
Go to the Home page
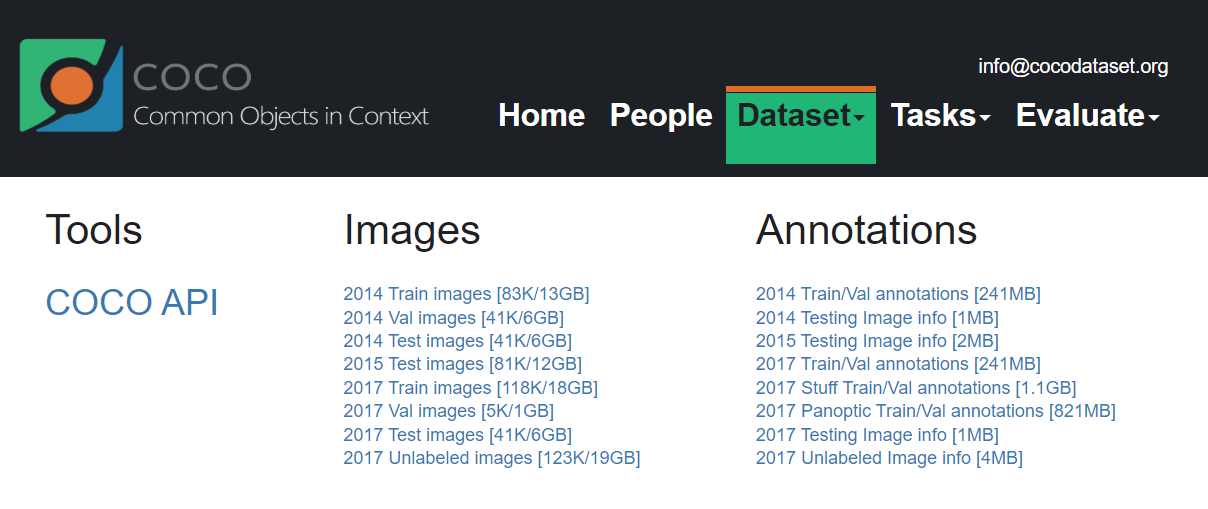pyautogui.click(x=541, y=116)
